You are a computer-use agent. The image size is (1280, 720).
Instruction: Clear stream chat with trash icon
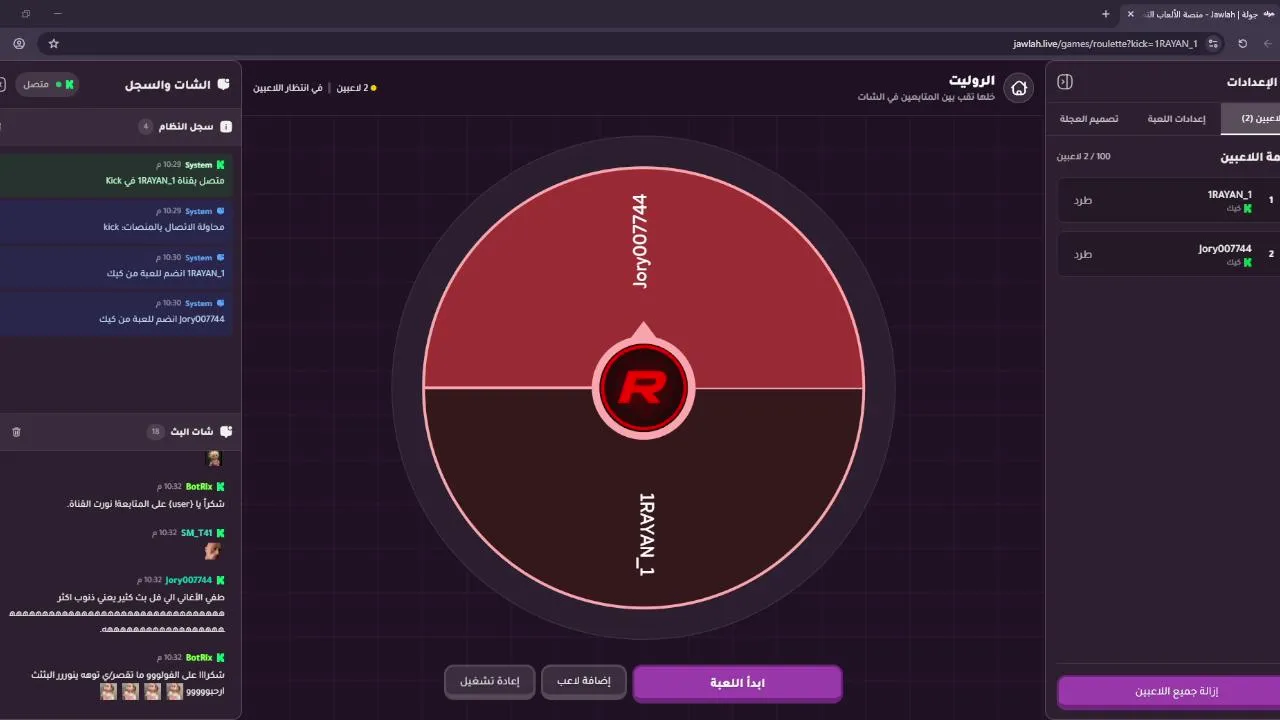pos(16,432)
